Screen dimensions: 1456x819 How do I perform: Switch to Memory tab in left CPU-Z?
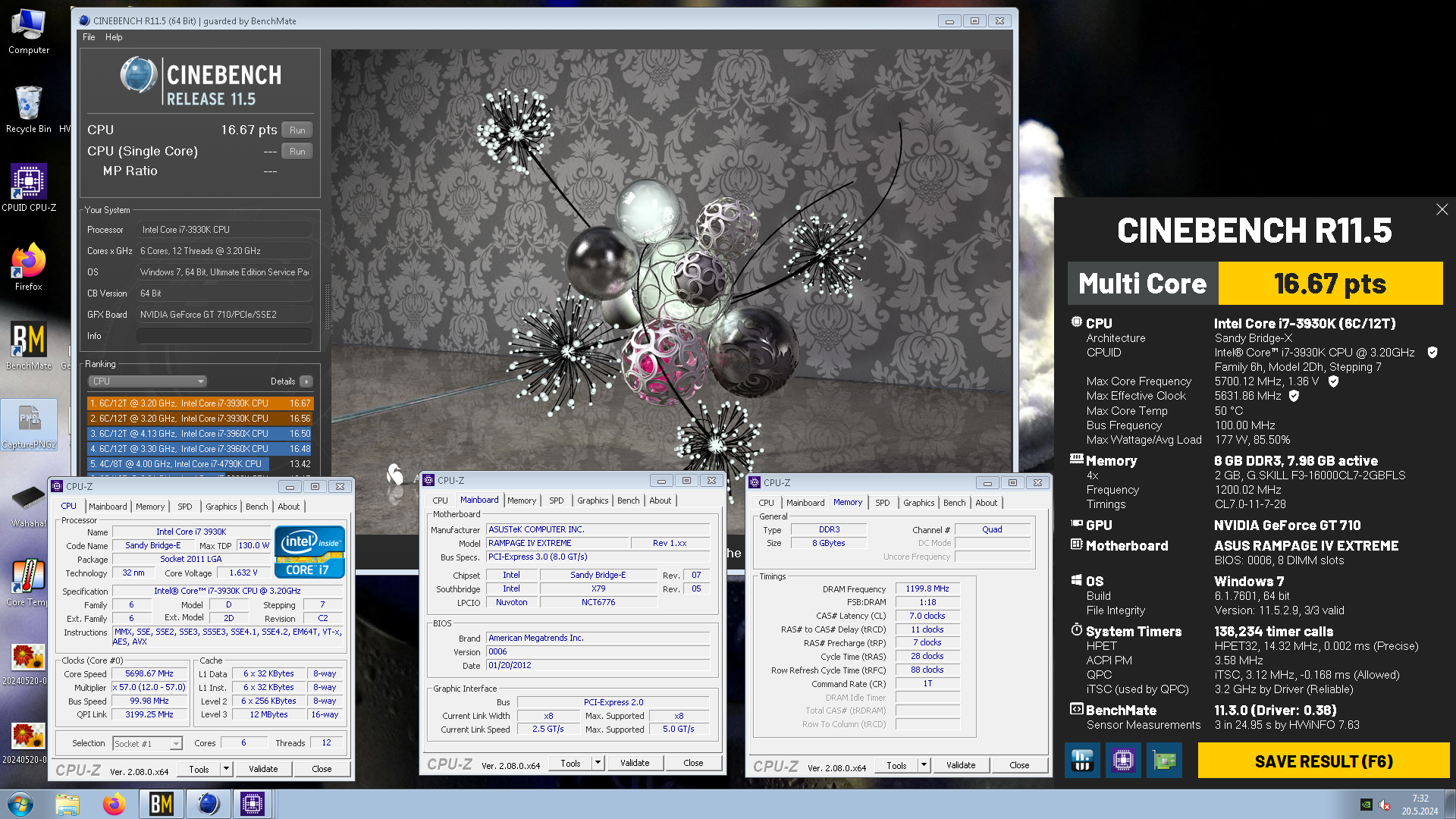click(x=150, y=507)
